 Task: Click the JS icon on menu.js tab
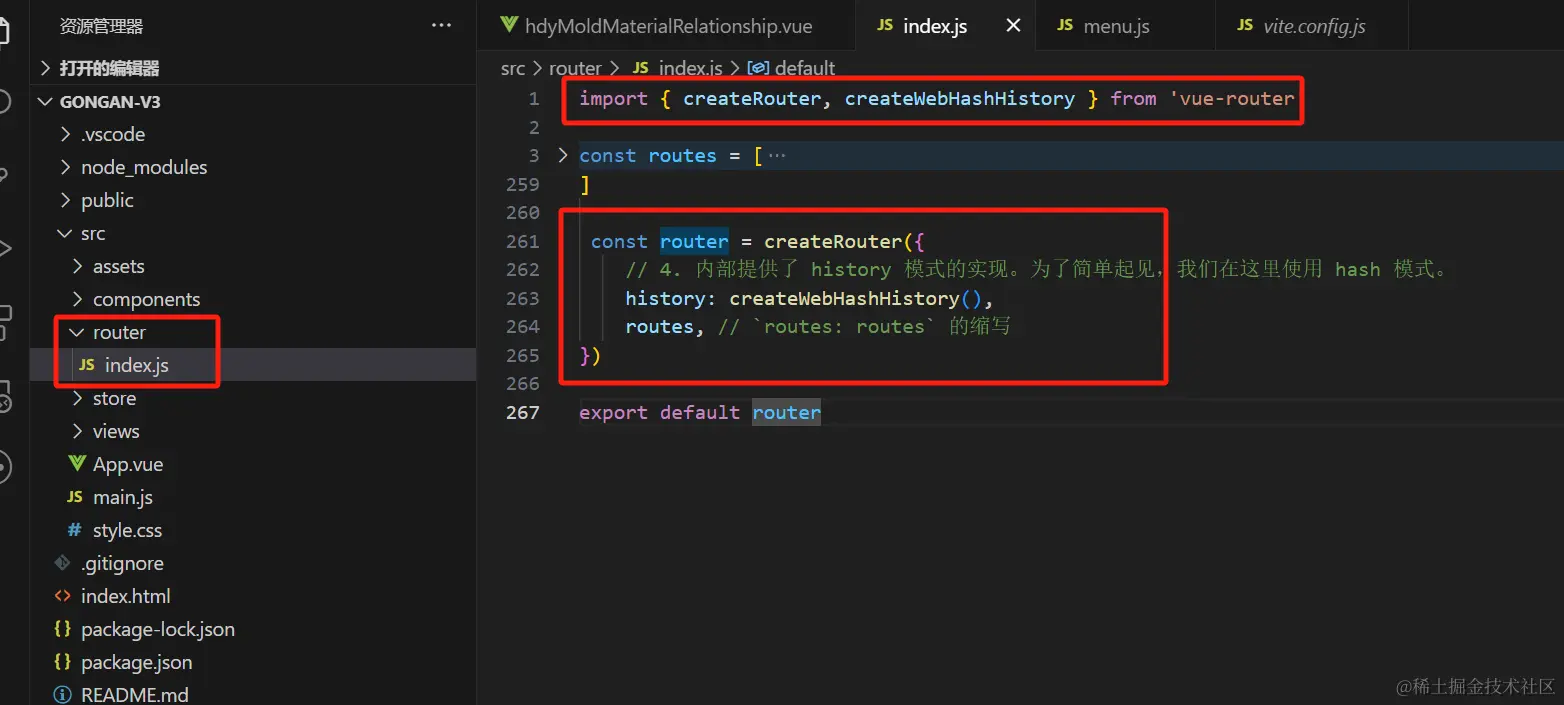[x=1065, y=25]
